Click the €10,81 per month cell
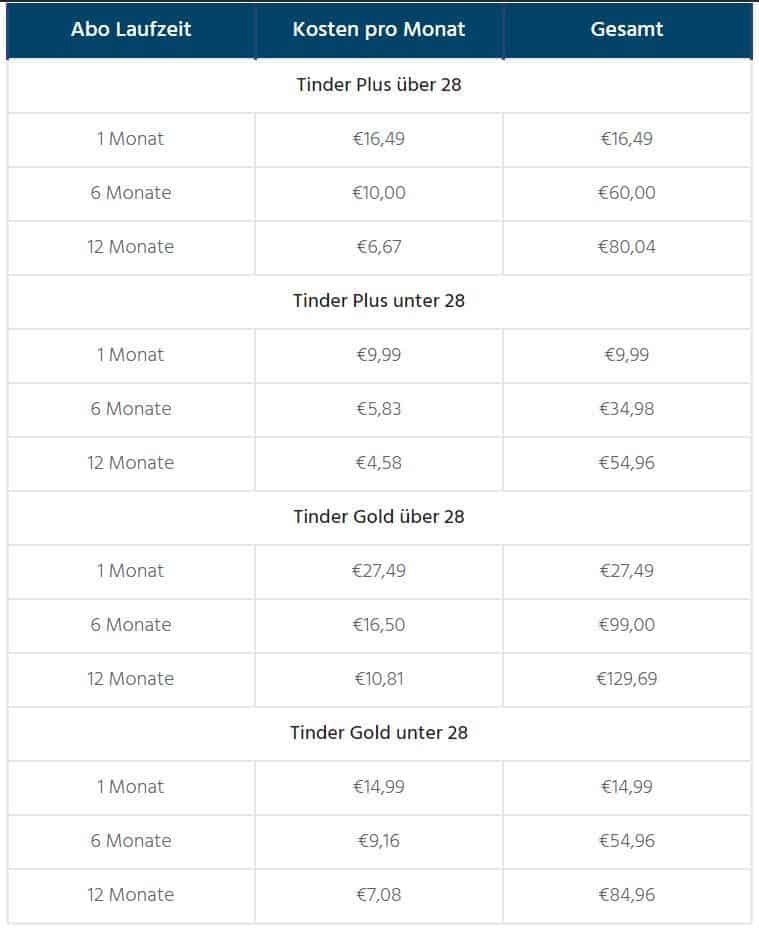The width and height of the screenshot is (759, 933). [x=379, y=679]
